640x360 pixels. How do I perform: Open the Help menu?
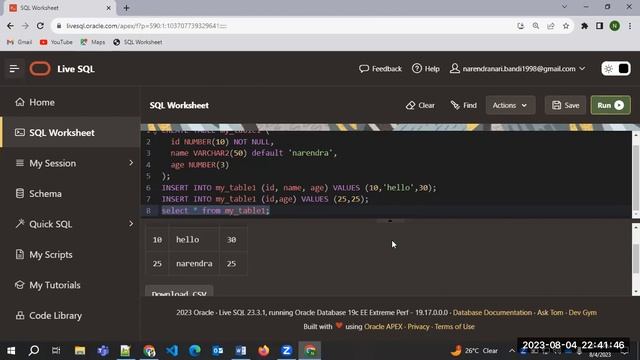[426, 69]
